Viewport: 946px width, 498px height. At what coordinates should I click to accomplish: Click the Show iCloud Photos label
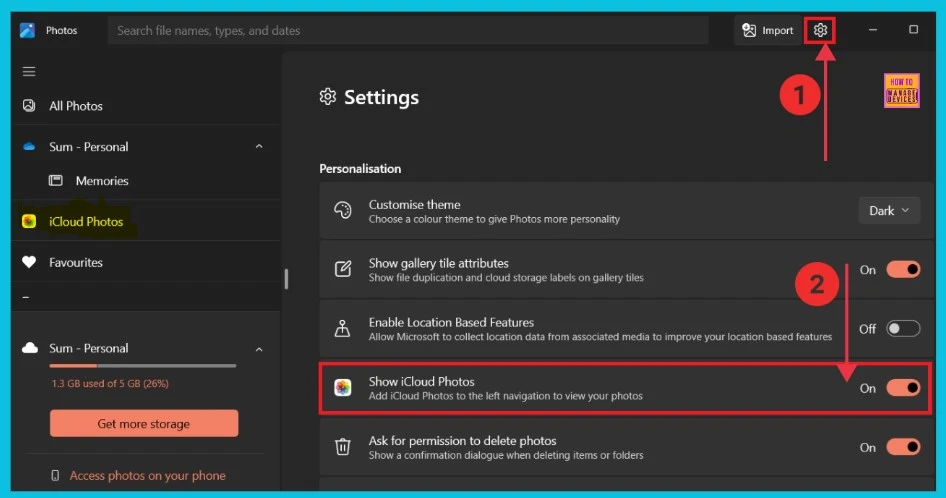click(422, 381)
